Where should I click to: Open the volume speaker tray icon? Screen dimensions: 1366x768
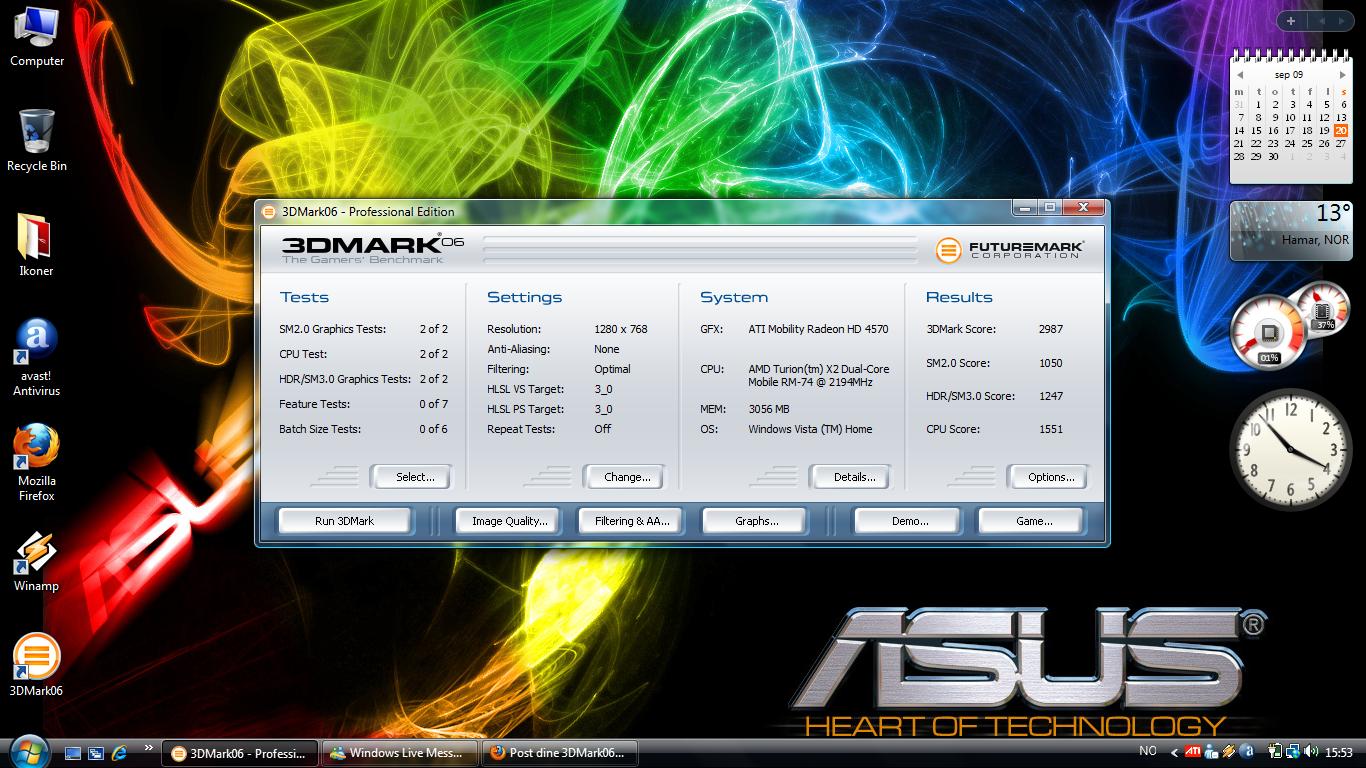1311,751
